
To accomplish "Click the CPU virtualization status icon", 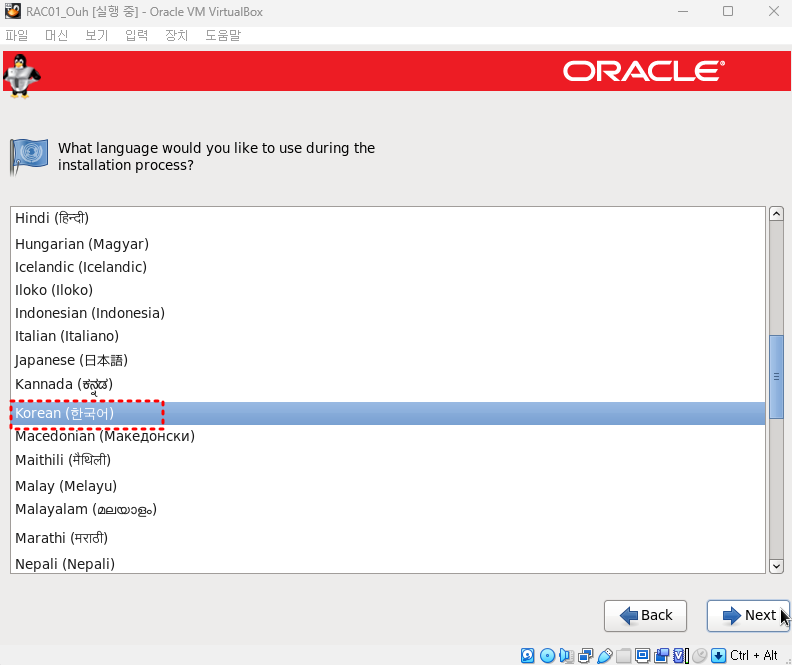I will point(680,655).
